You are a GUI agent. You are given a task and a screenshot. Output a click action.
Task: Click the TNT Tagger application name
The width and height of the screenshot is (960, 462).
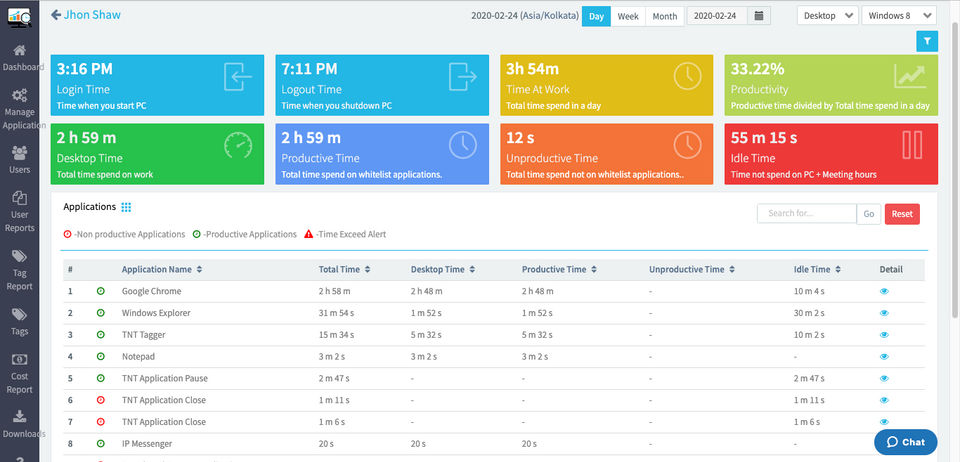143,335
